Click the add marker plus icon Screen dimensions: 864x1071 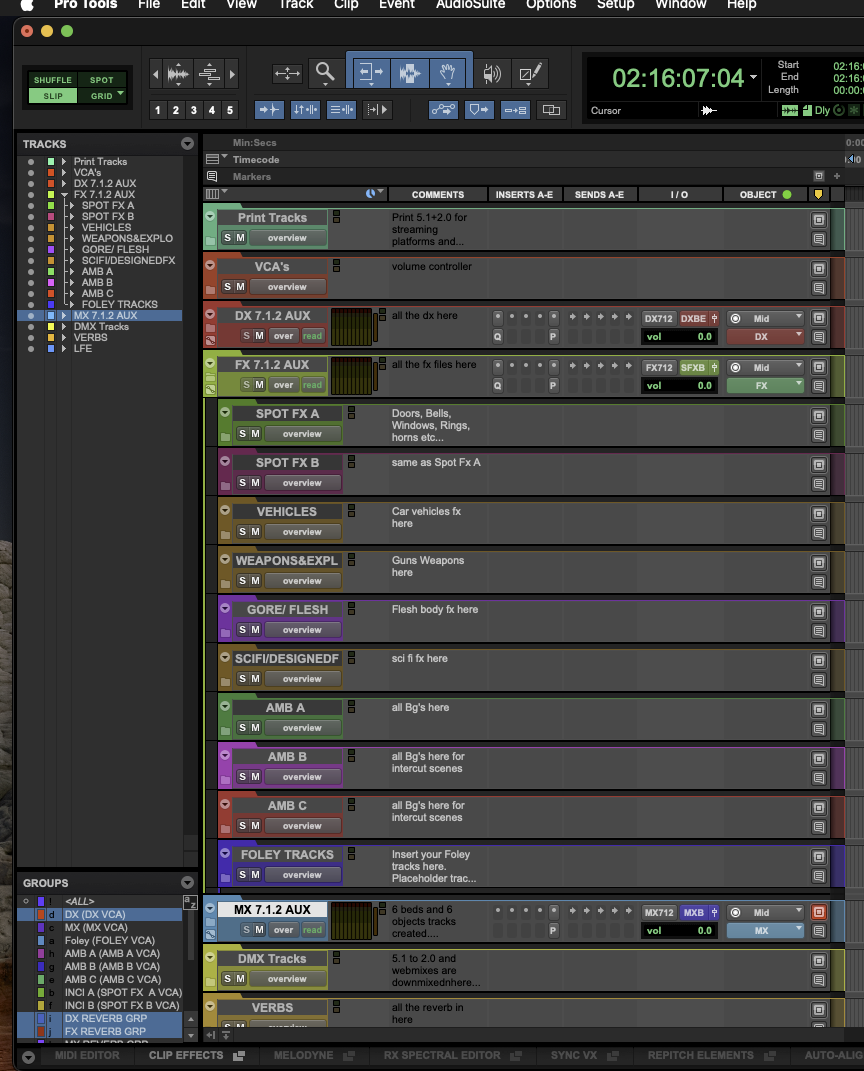tap(837, 176)
